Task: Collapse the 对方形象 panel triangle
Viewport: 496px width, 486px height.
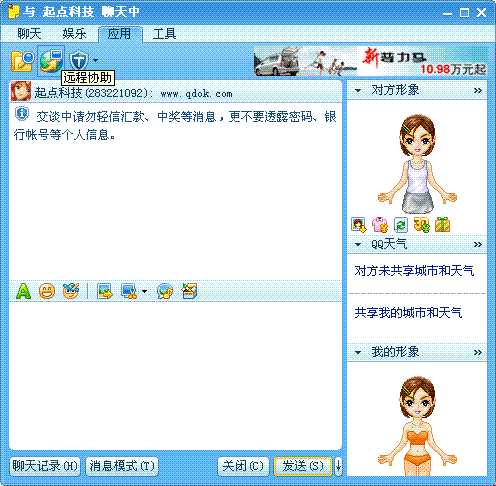Action: (358, 90)
